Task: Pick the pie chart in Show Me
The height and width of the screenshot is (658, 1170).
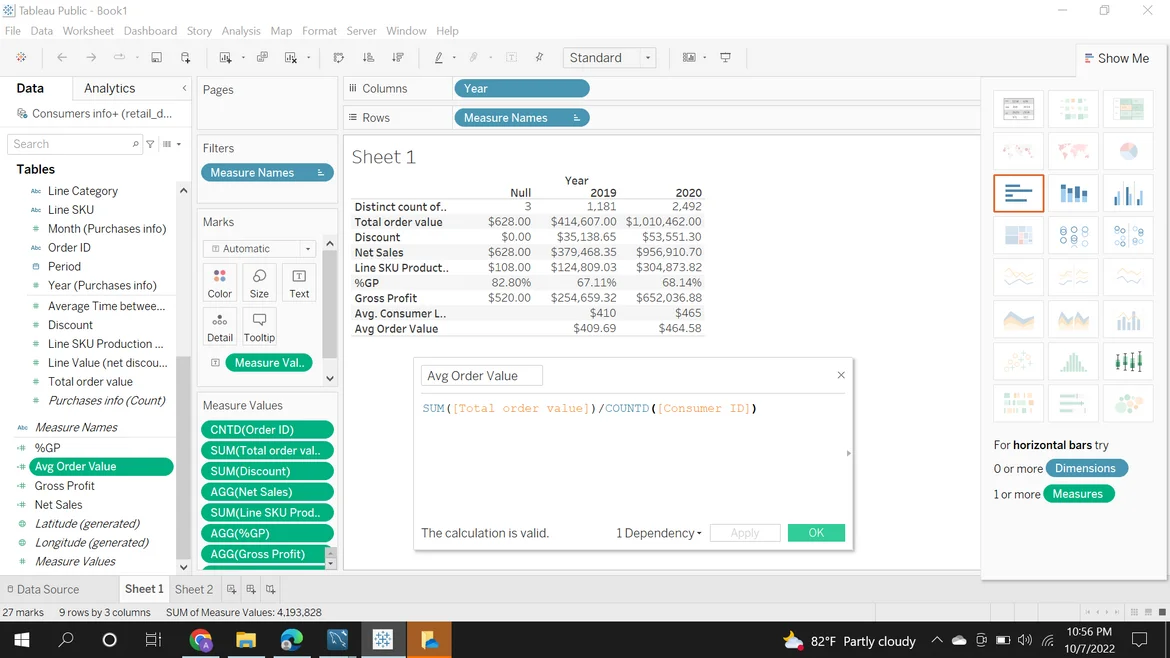Action: pyautogui.click(x=1128, y=151)
